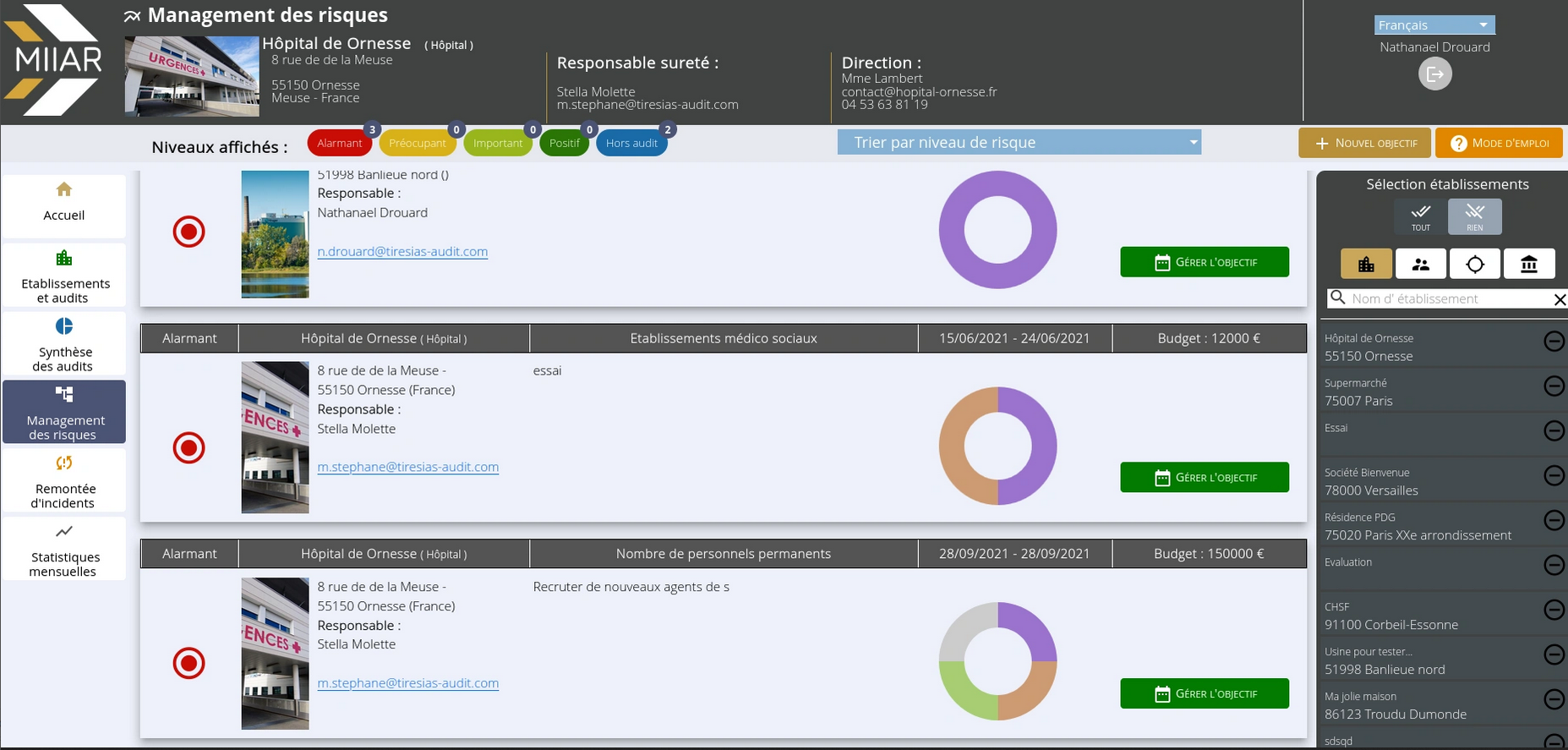The height and width of the screenshot is (750, 1568).
Task: Select all establishments with TOUT icon
Action: coord(1421,216)
